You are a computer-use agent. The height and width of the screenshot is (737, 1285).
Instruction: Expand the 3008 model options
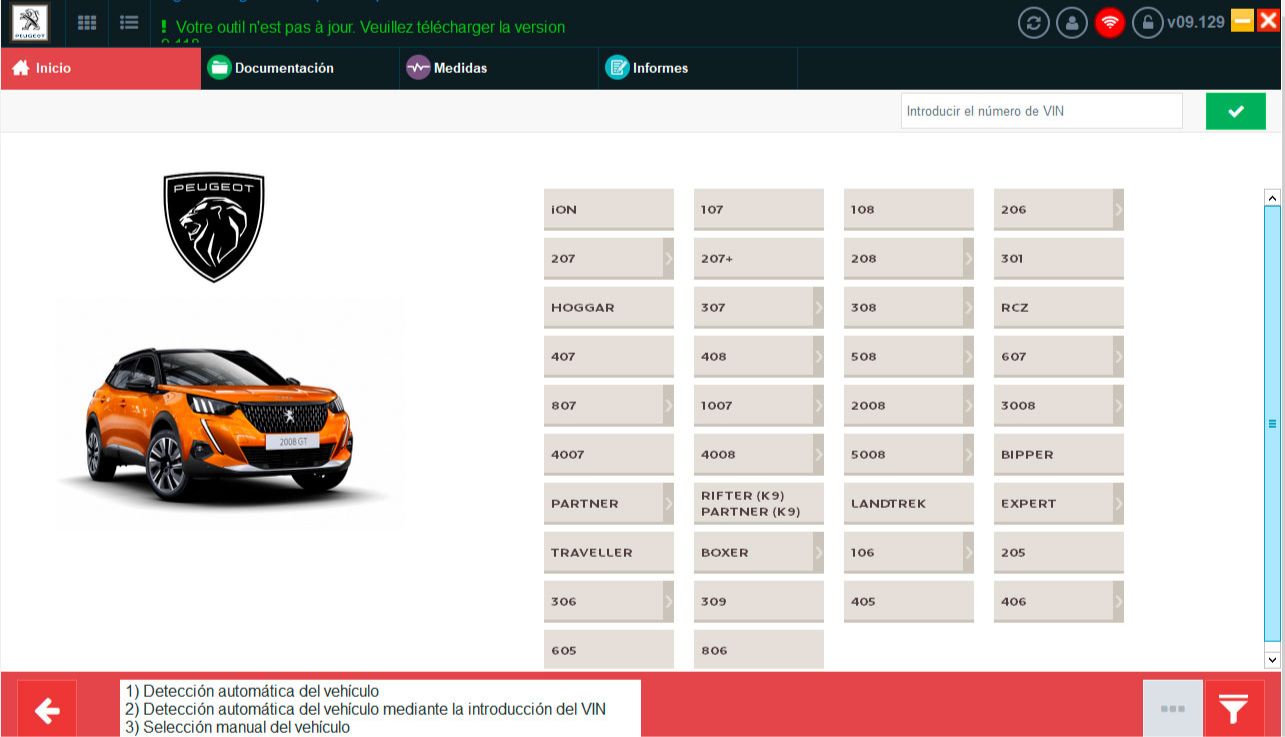pos(1119,405)
